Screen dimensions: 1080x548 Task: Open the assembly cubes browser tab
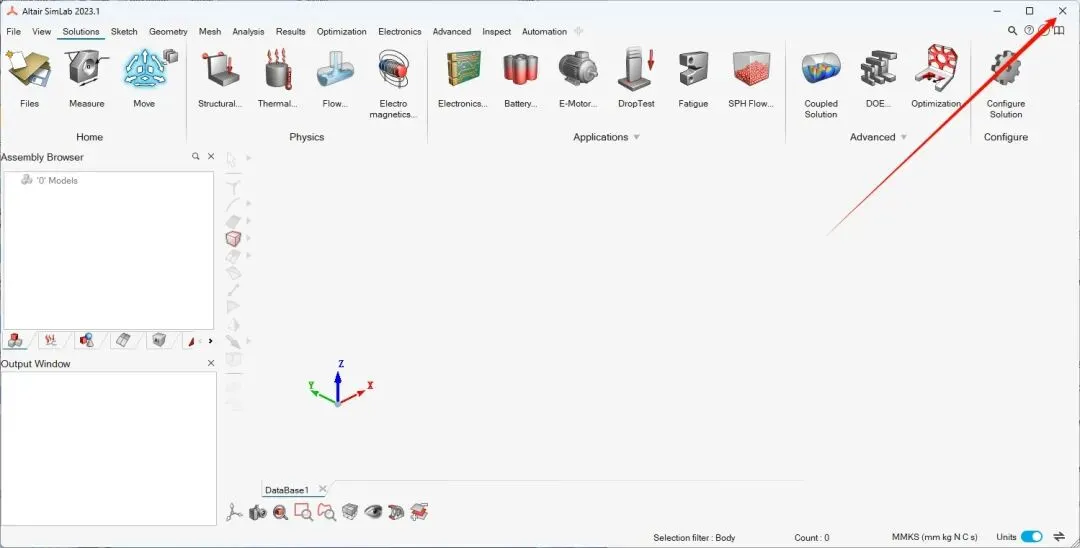coord(15,340)
